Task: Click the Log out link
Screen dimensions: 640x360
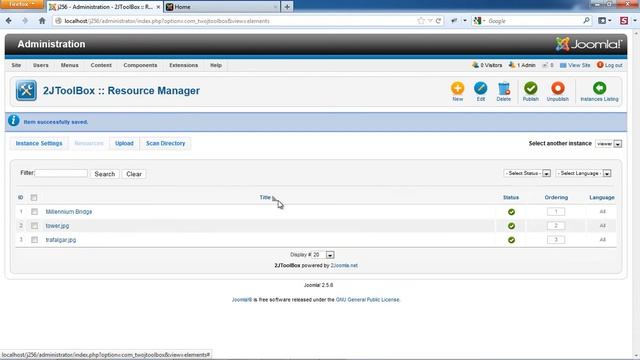Action: point(610,65)
